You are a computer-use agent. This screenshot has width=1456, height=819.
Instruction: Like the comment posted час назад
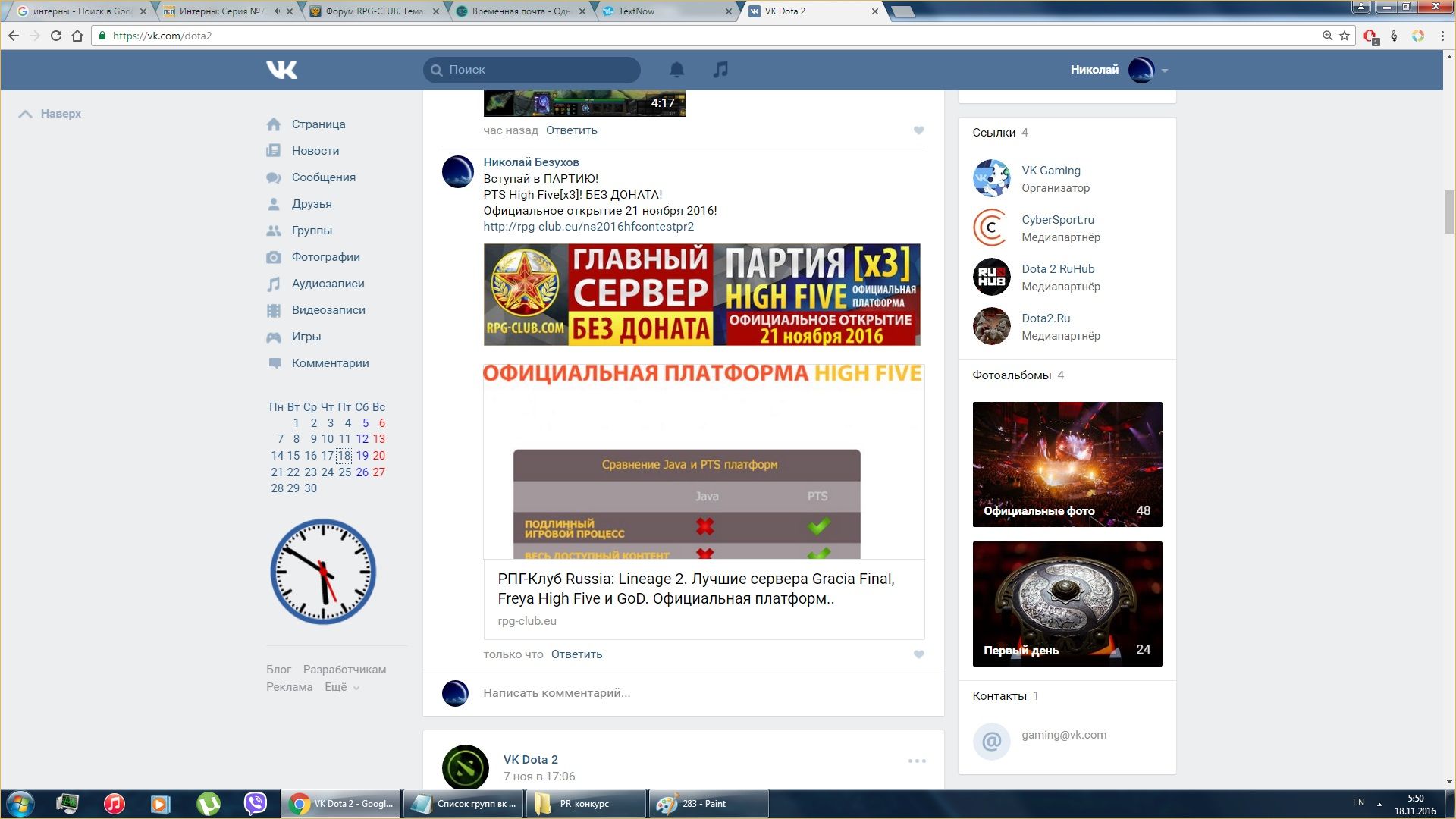pos(918,130)
